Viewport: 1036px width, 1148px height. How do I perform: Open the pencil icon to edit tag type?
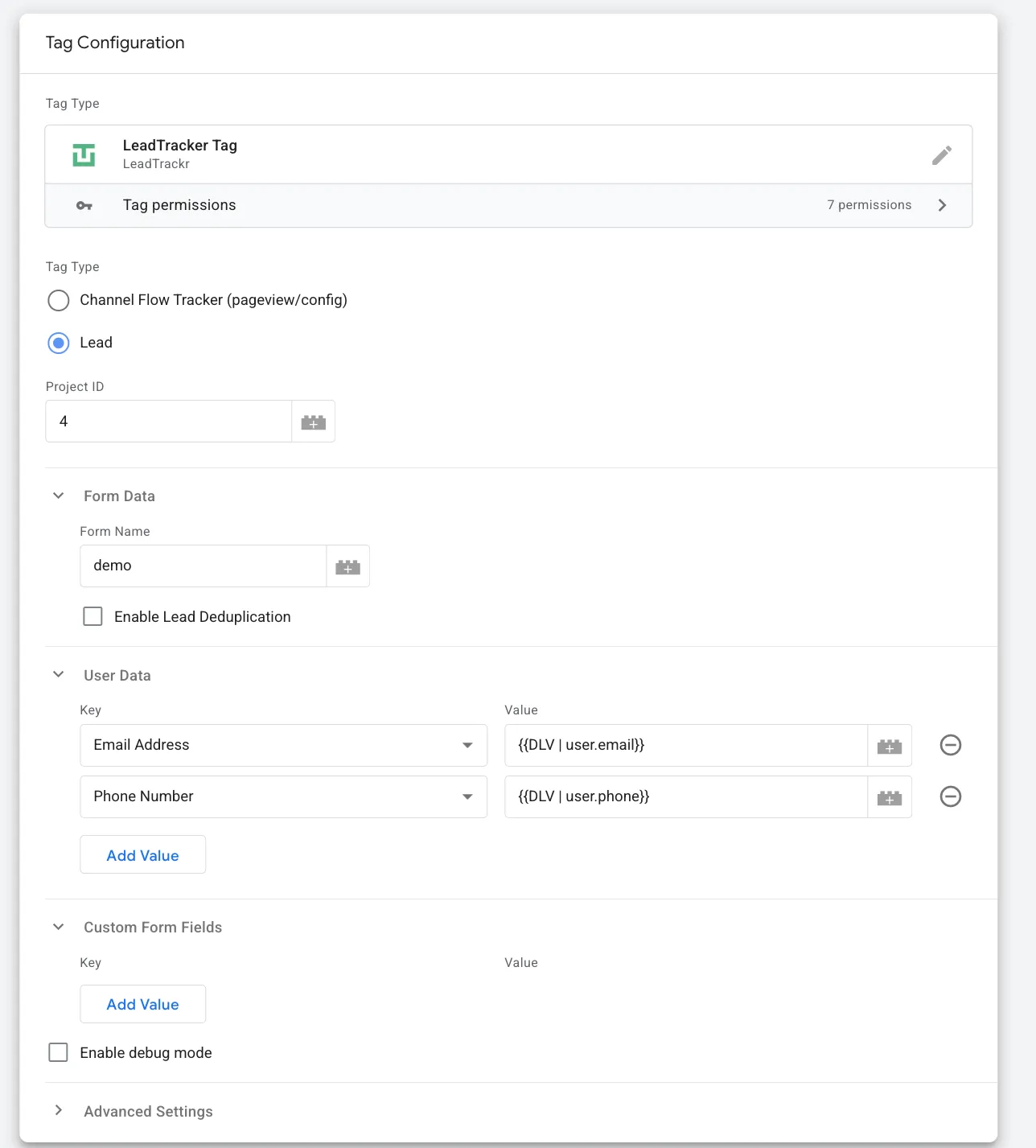tap(941, 154)
